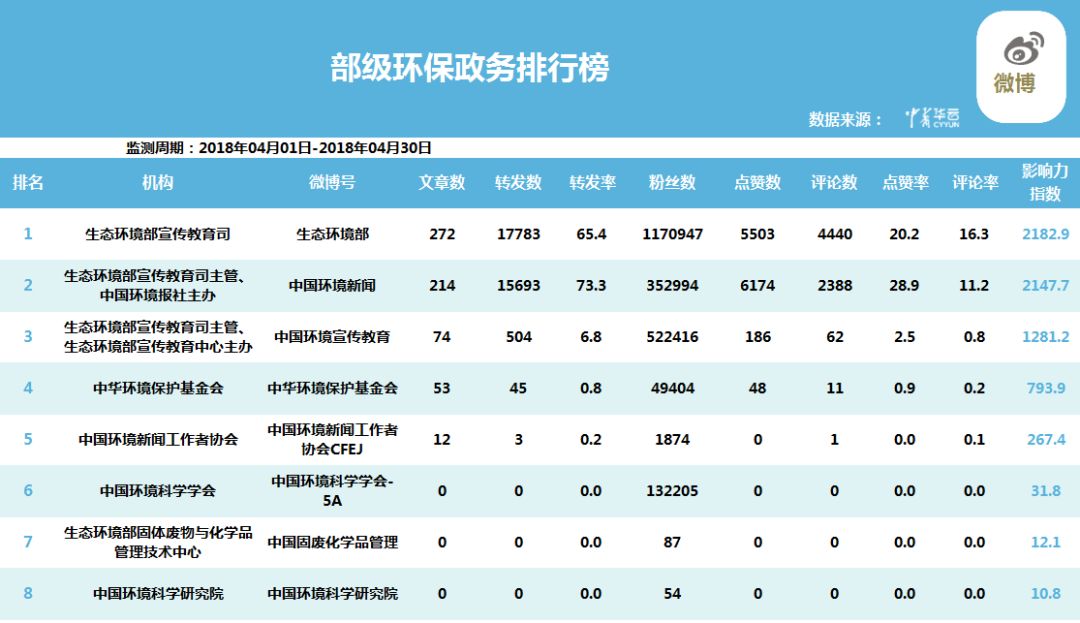Select the 中国固废化学品管理 account cell

click(x=332, y=542)
